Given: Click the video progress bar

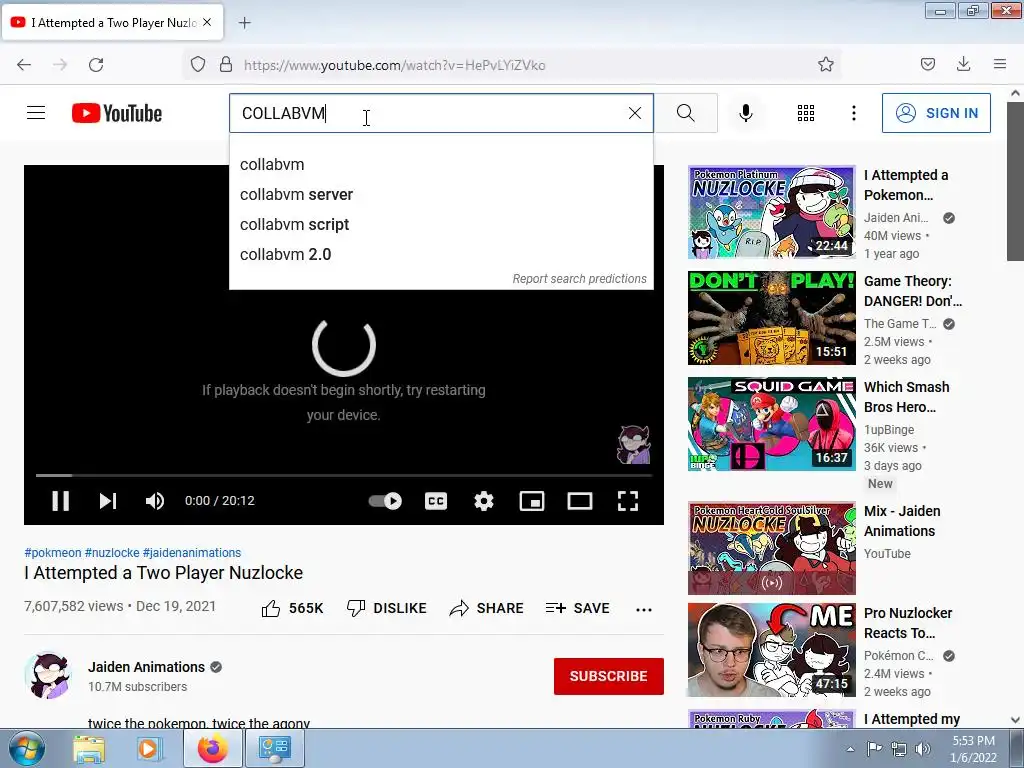Looking at the screenshot, I should pyautogui.click(x=344, y=475).
